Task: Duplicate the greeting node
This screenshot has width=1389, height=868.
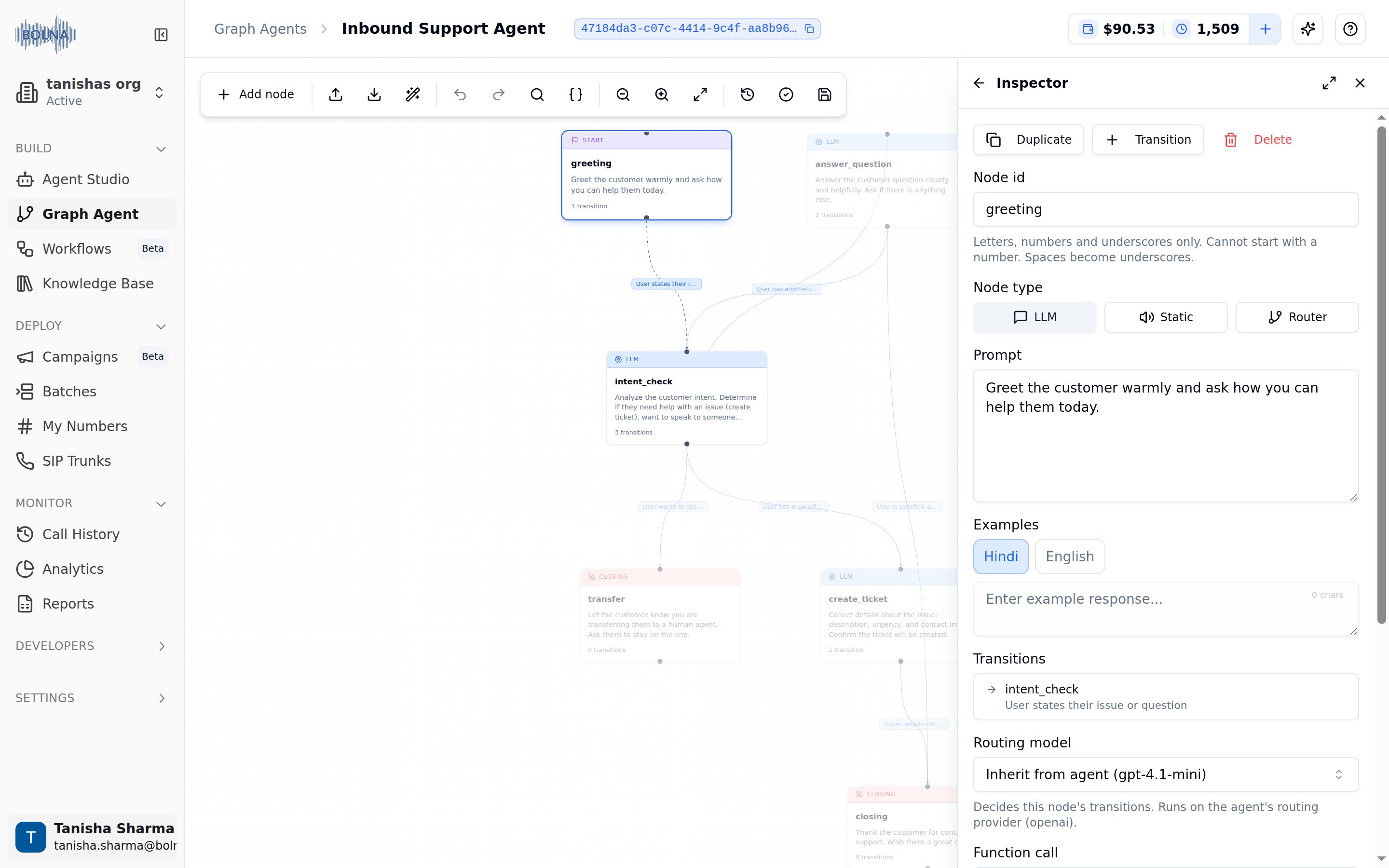Action: point(1029,140)
